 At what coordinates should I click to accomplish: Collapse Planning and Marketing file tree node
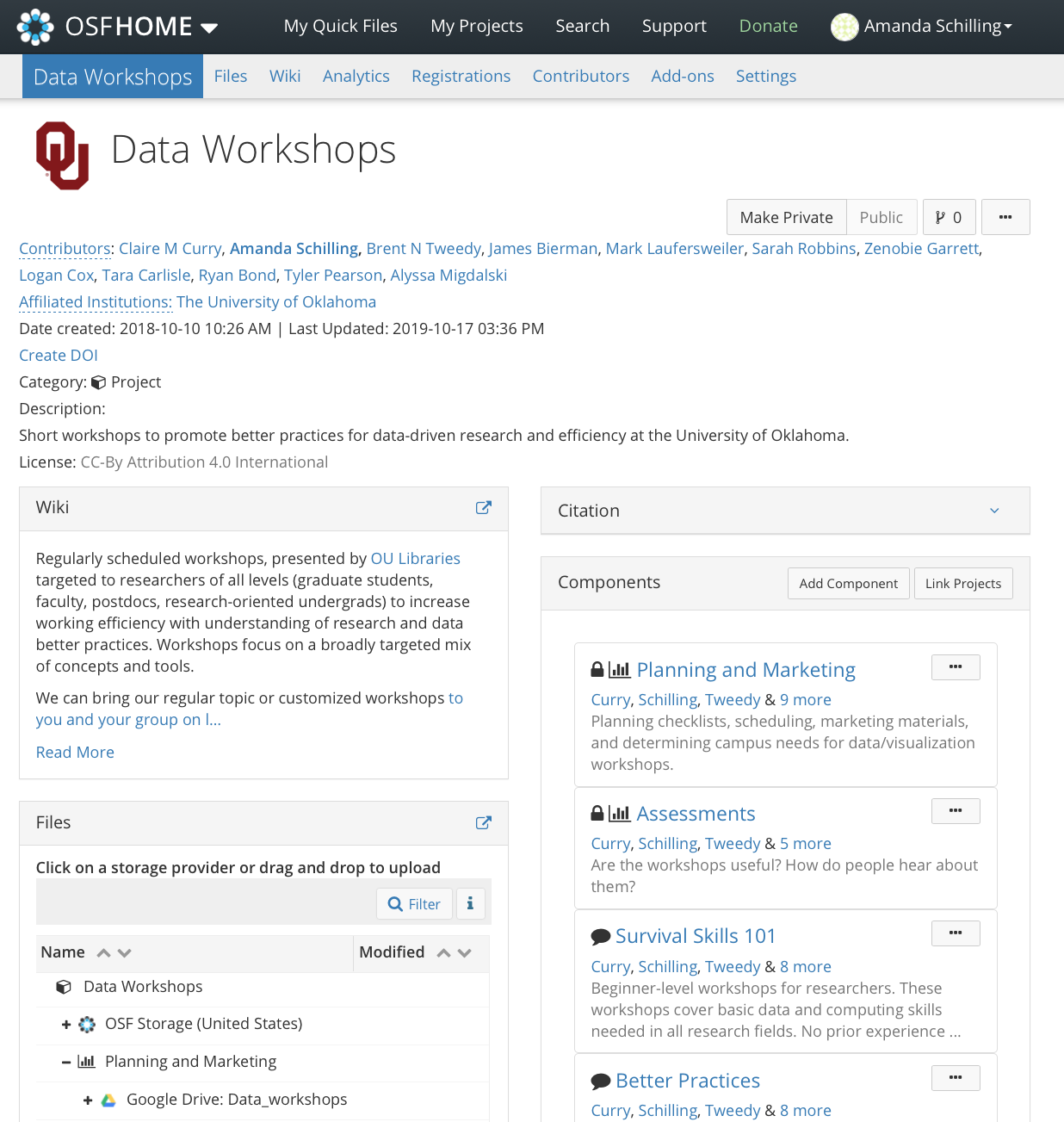click(66, 1063)
